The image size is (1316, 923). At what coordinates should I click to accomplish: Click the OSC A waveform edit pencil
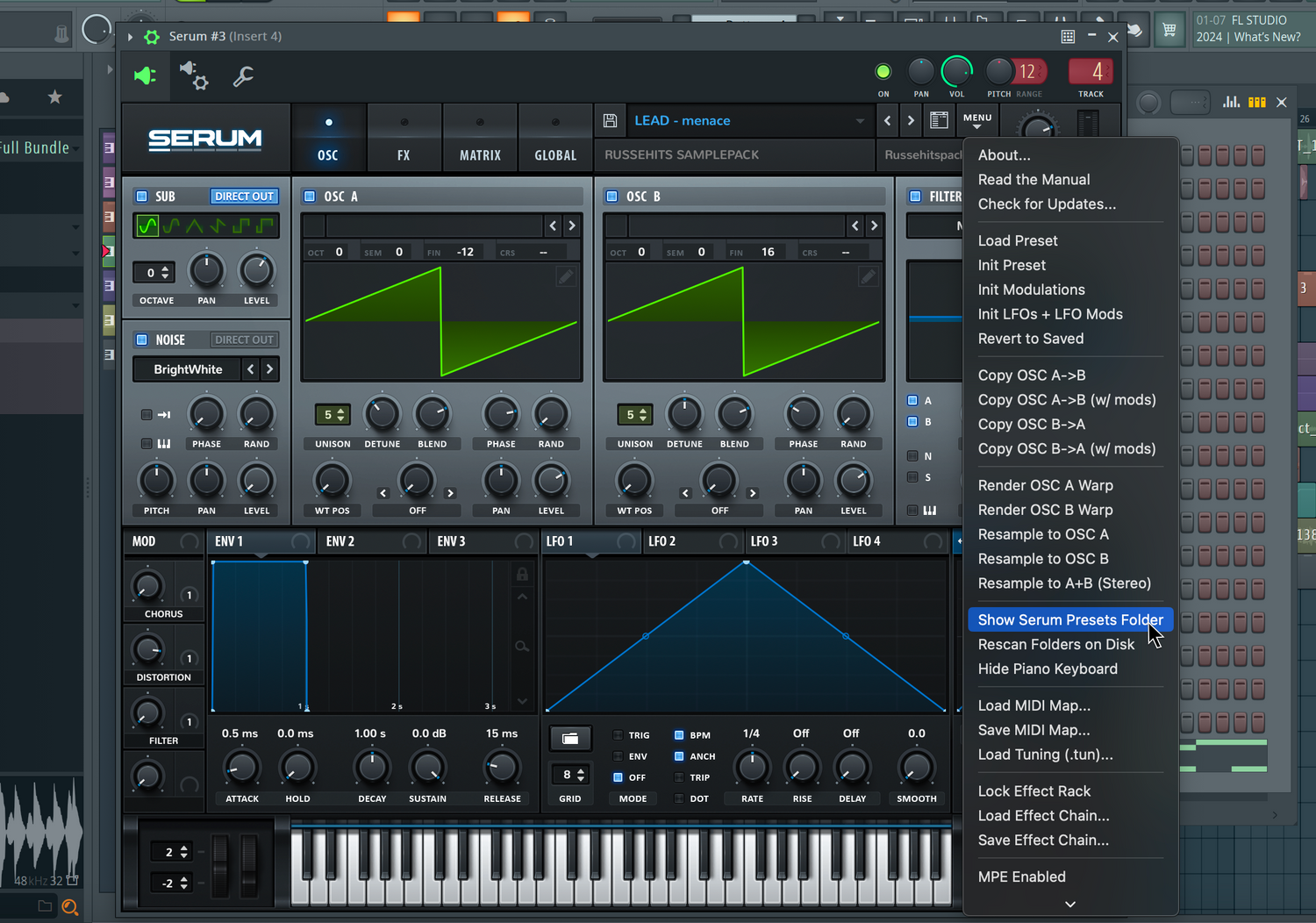click(x=566, y=277)
